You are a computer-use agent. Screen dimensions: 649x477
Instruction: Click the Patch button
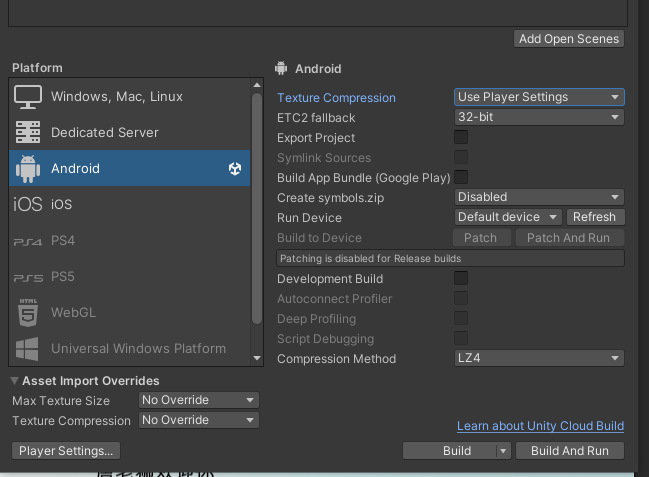(481, 238)
